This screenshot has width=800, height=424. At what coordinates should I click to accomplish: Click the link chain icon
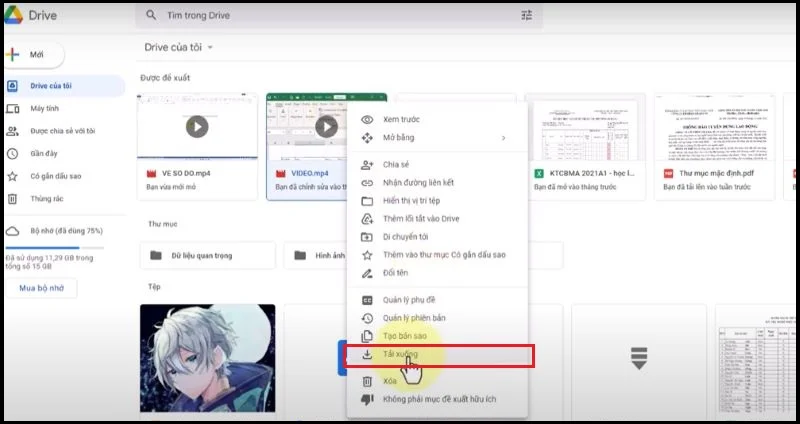click(367, 183)
